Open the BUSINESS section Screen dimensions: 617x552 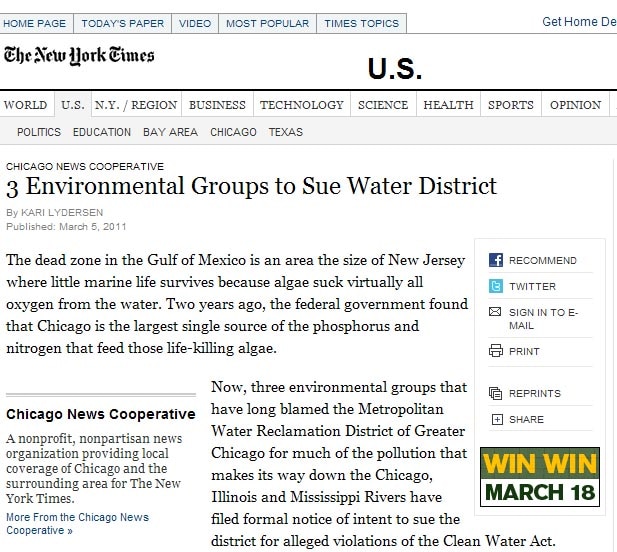(217, 105)
